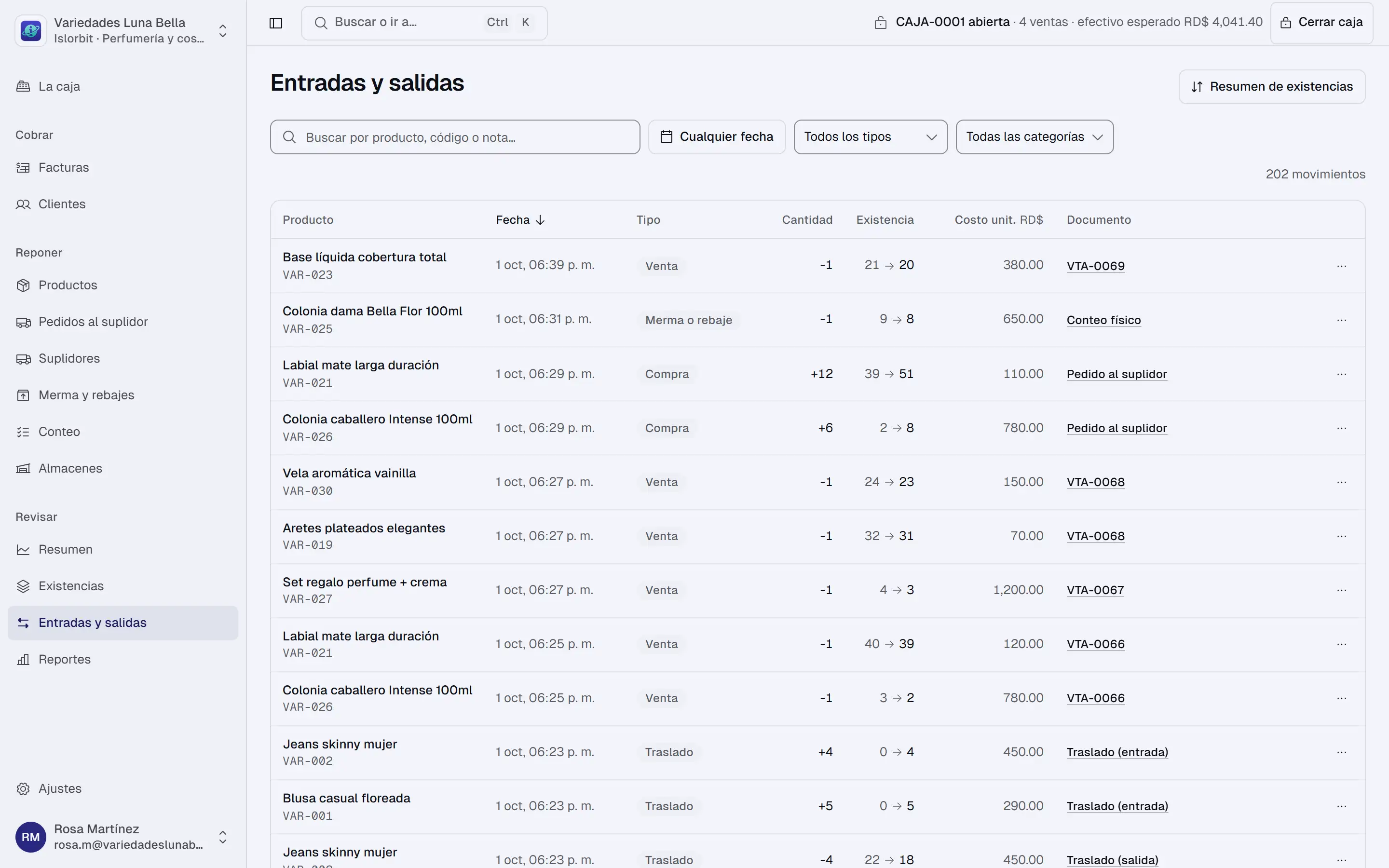Screen dimensions: 1389x868
Task: Sort by the Producto column header
Action: tap(308, 220)
